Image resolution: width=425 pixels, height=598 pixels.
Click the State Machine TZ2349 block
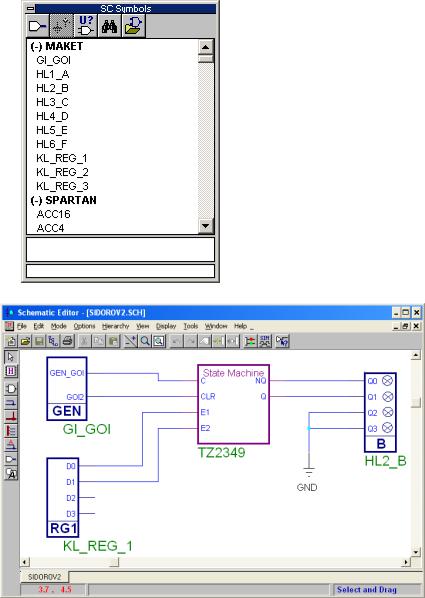[233, 404]
